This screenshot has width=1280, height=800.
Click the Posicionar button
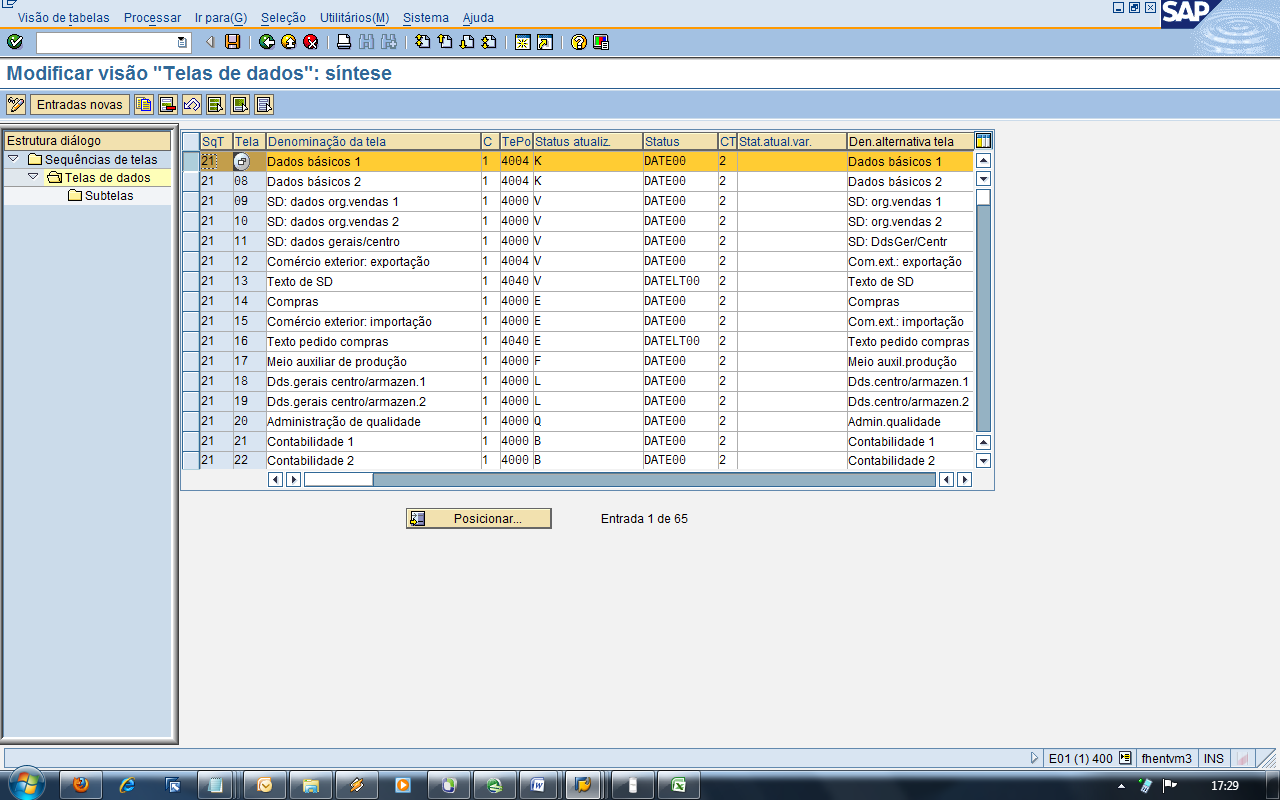click(x=478, y=518)
